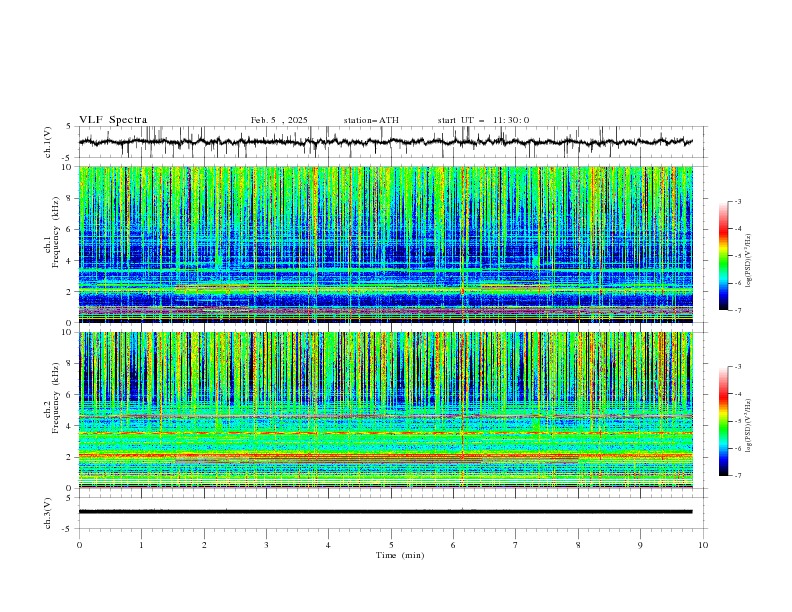Viewport: 792px width, 612px height.
Task: Click the '0' tick on time axis
Action: coord(79,545)
